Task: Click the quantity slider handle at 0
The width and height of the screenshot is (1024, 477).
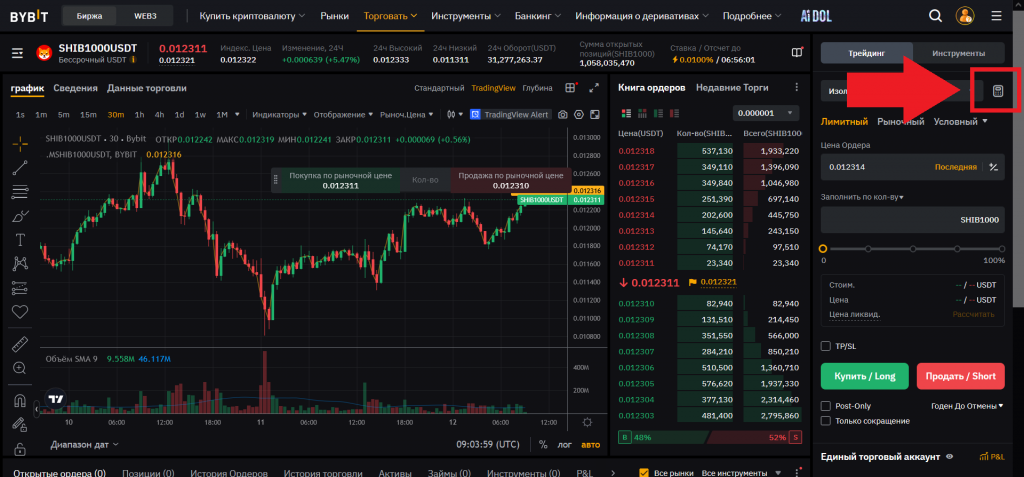Action: point(823,249)
